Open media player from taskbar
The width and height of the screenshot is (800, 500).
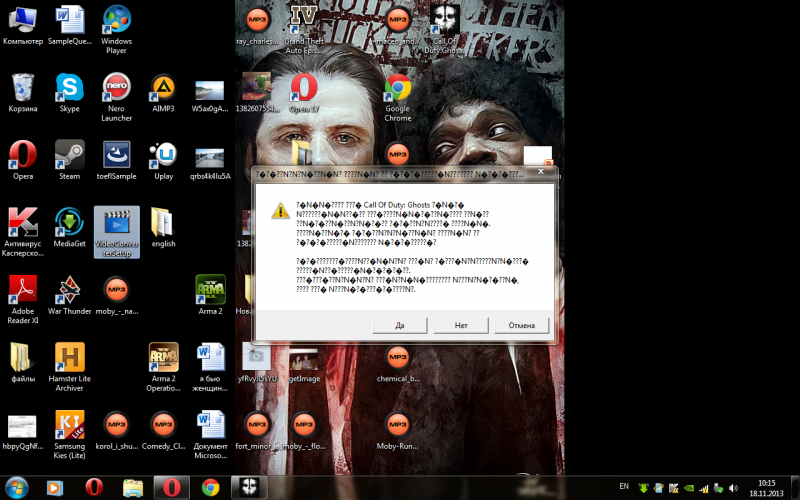click(x=55, y=488)
